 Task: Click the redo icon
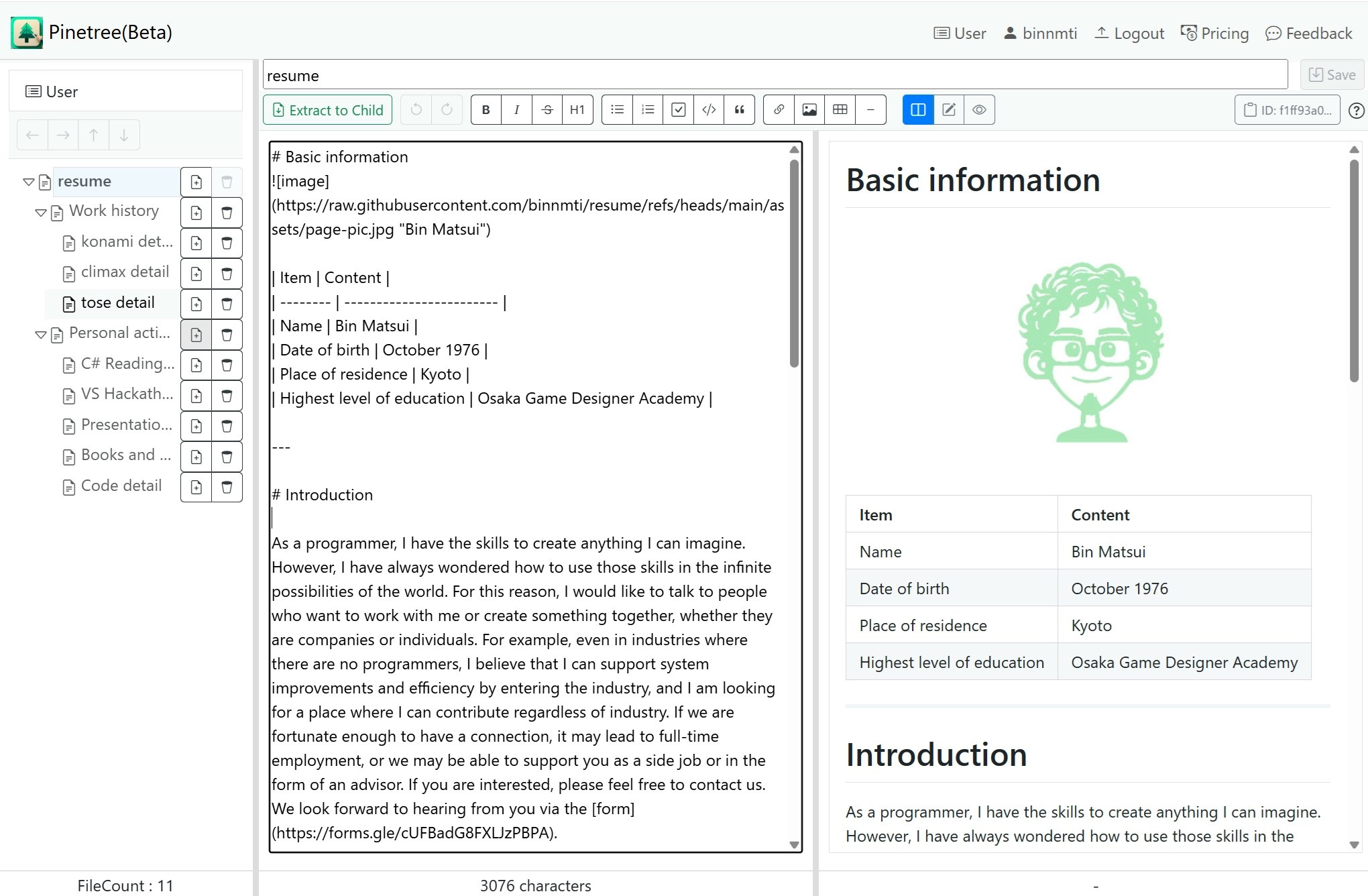[x=447, y=109]
